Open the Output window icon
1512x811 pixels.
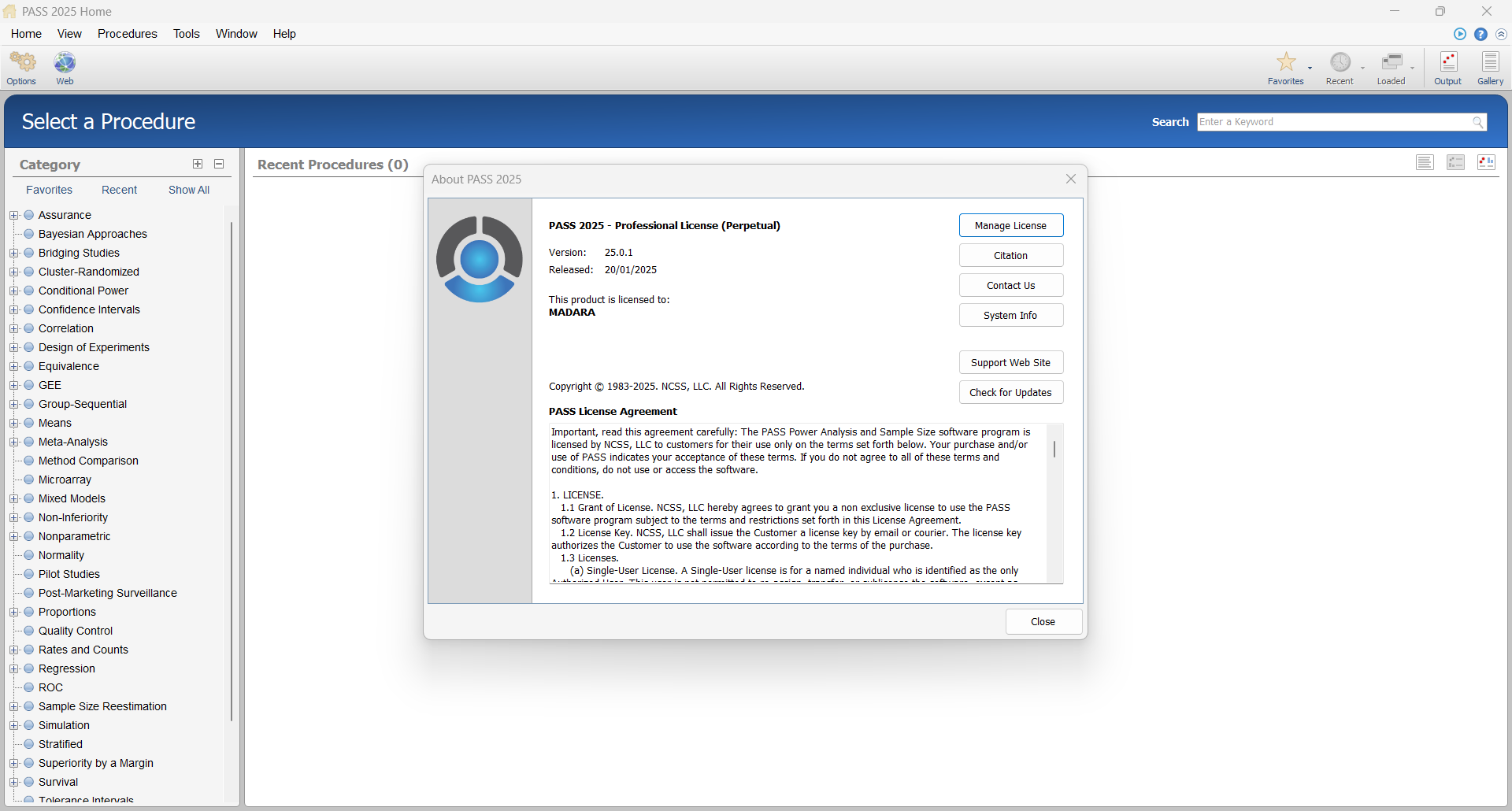coord(1448,62)
